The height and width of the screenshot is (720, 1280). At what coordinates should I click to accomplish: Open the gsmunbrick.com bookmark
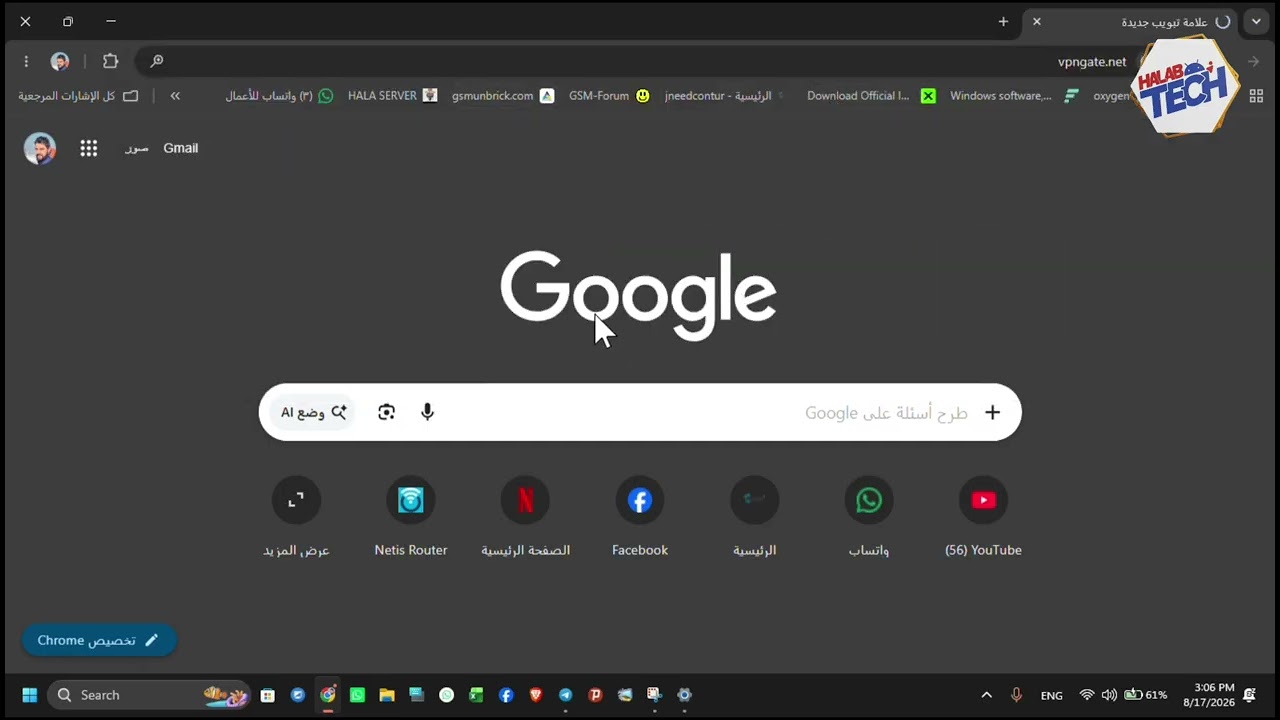502,96
